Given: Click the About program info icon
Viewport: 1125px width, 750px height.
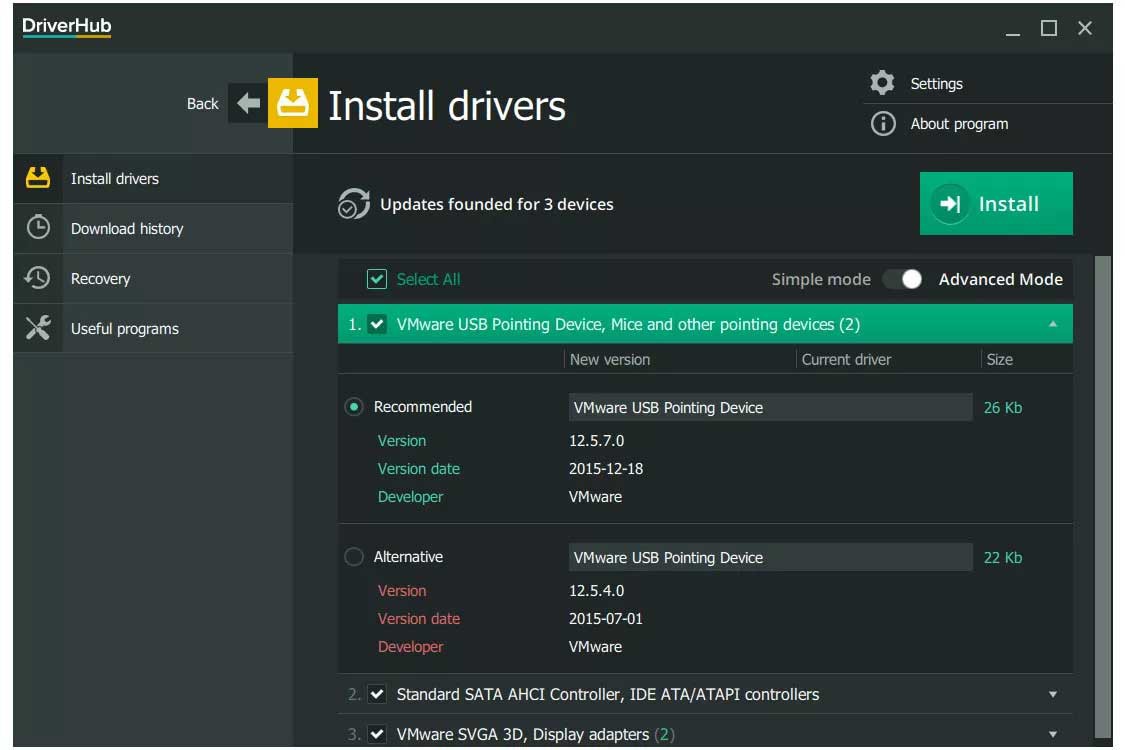Looking at the screenshot, I should (882, 124).
